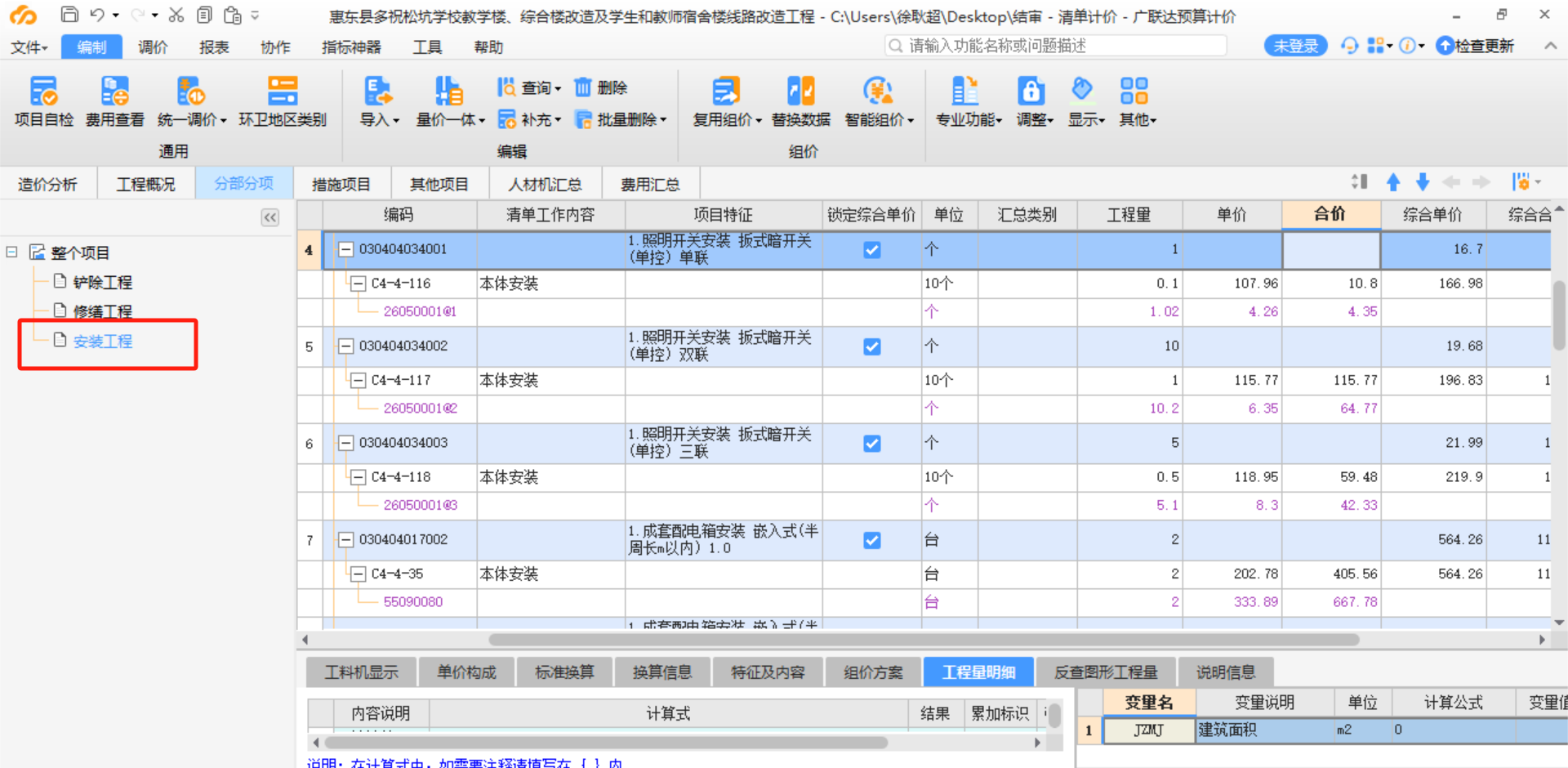The width and height of the screenshot is (1568, 768).
Task: Toggle 锁定综合单价 for row 030404034001
Action: pyautogui.click(x=872, y=250)
